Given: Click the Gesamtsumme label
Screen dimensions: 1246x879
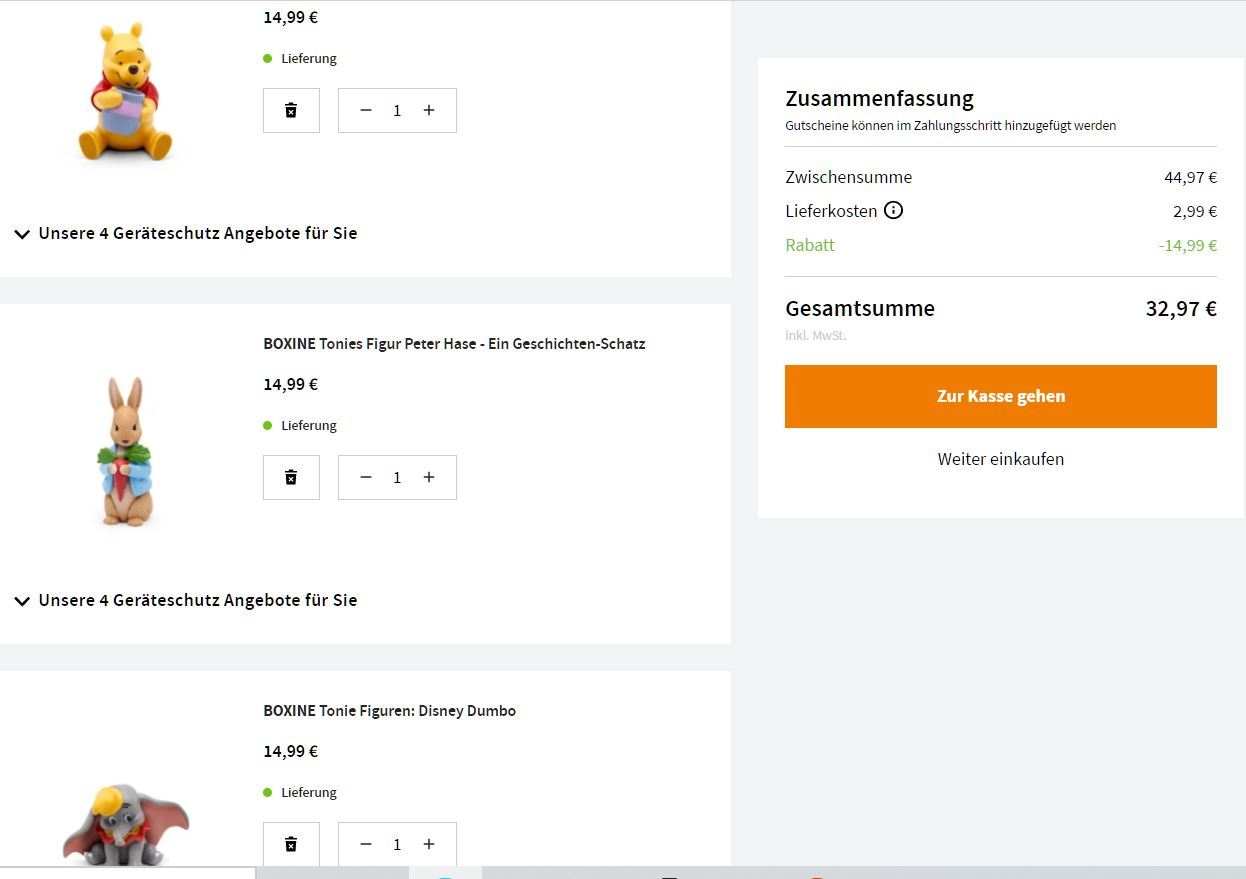Looking at the screenshot, I should click(x=860, y=308).
